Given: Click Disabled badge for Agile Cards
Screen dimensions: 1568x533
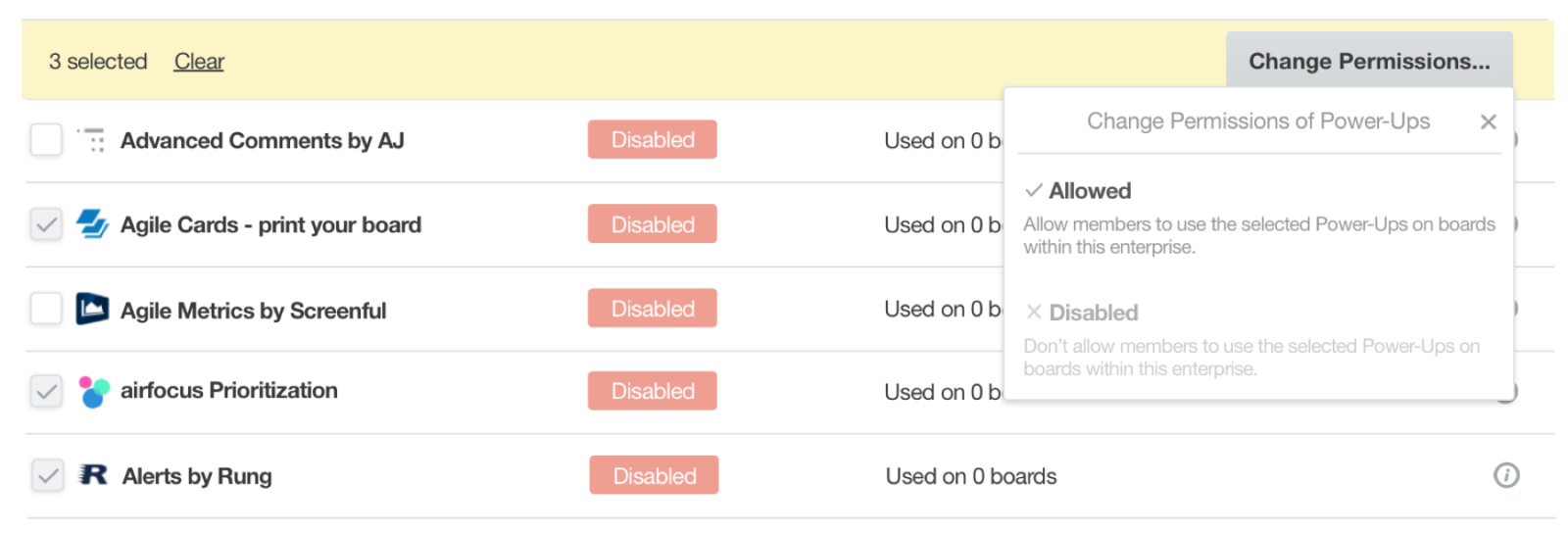Looking at the screenshot, I should pyautogui.click(x=653, y=223).
